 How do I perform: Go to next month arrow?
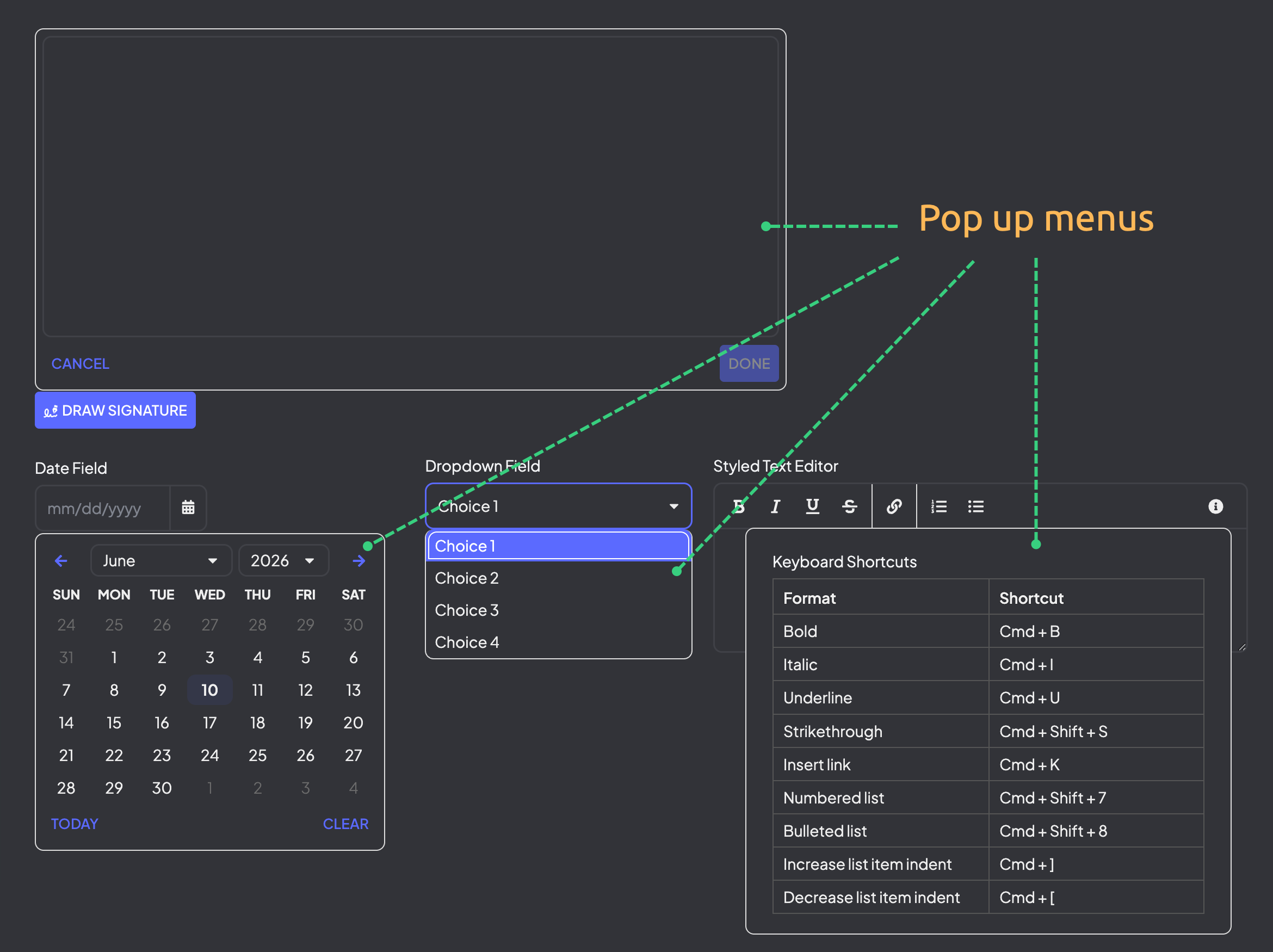pos(359,561)
